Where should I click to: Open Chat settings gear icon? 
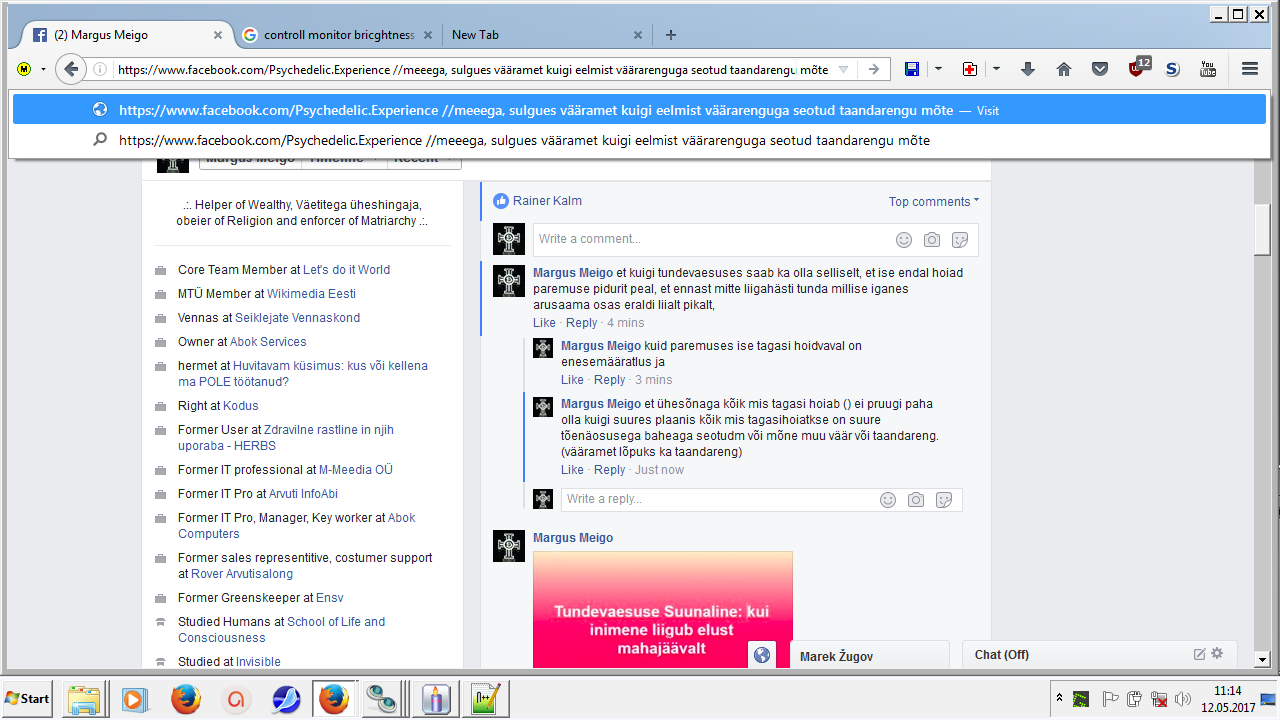1217,654
